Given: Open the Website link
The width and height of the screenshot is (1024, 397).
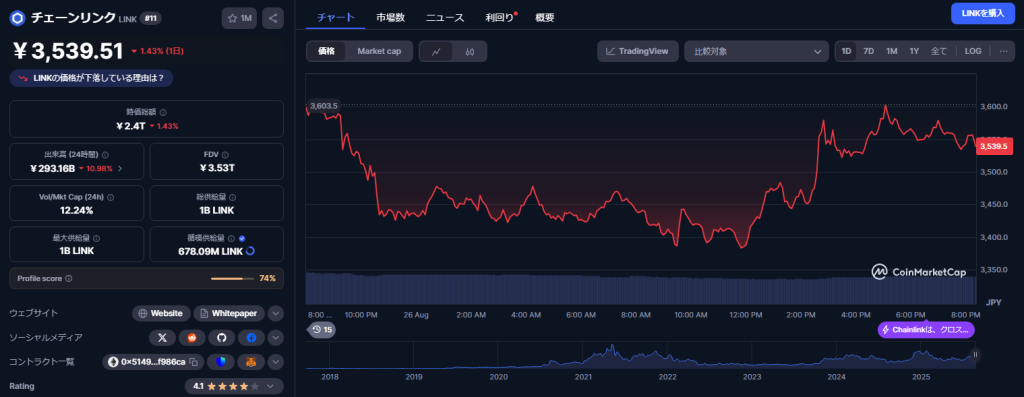Looking at the screenshot, I should pos(161,313).
